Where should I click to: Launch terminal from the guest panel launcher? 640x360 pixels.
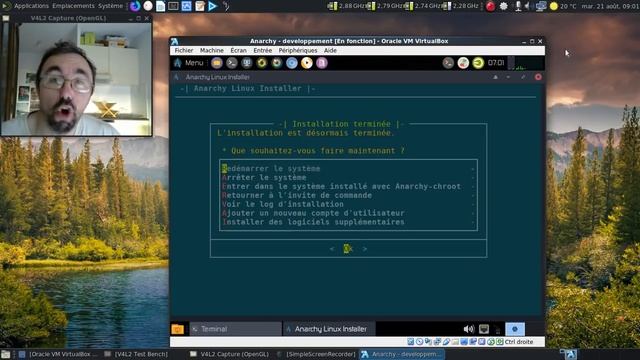(x=232, y=63)
